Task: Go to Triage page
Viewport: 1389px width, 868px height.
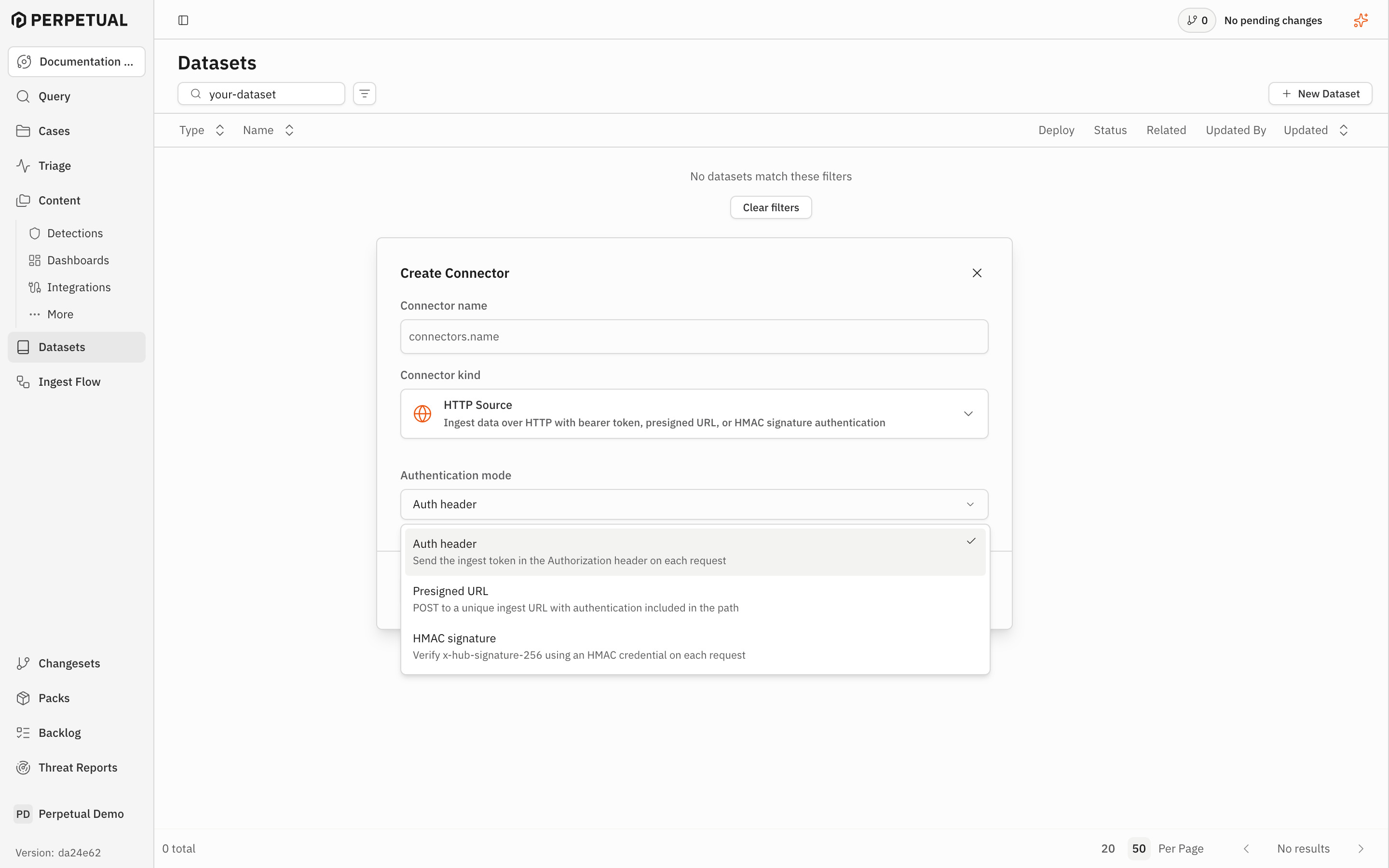Action: pos(77,165)
